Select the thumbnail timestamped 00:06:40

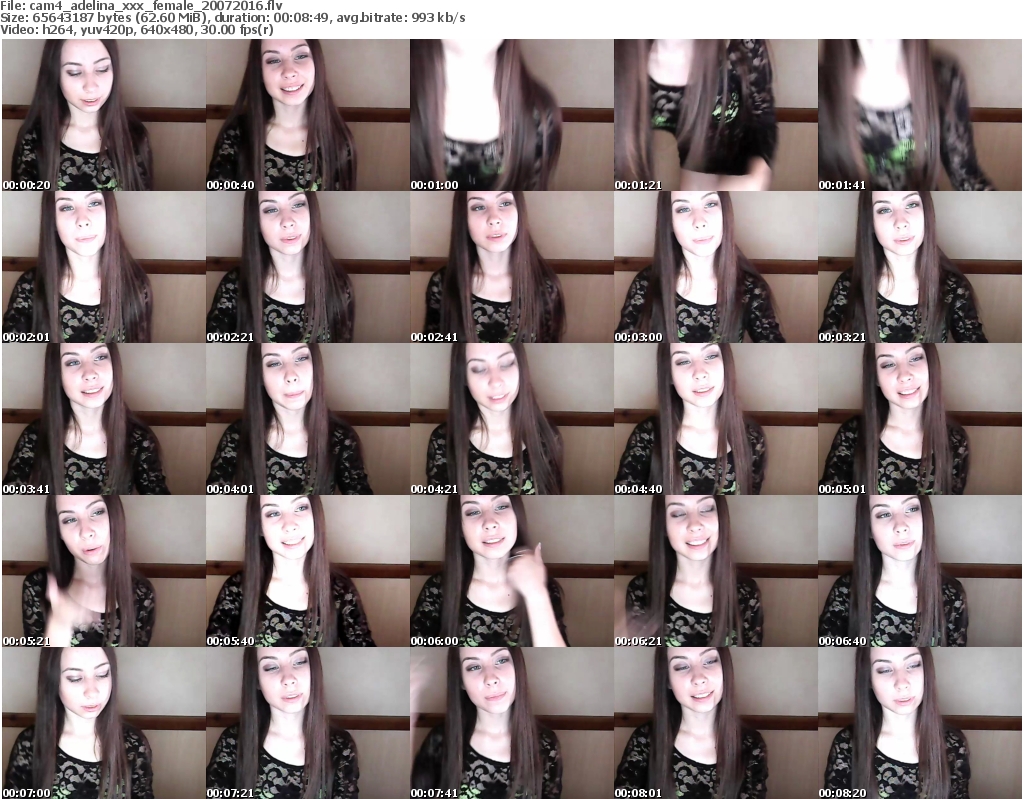920,571
